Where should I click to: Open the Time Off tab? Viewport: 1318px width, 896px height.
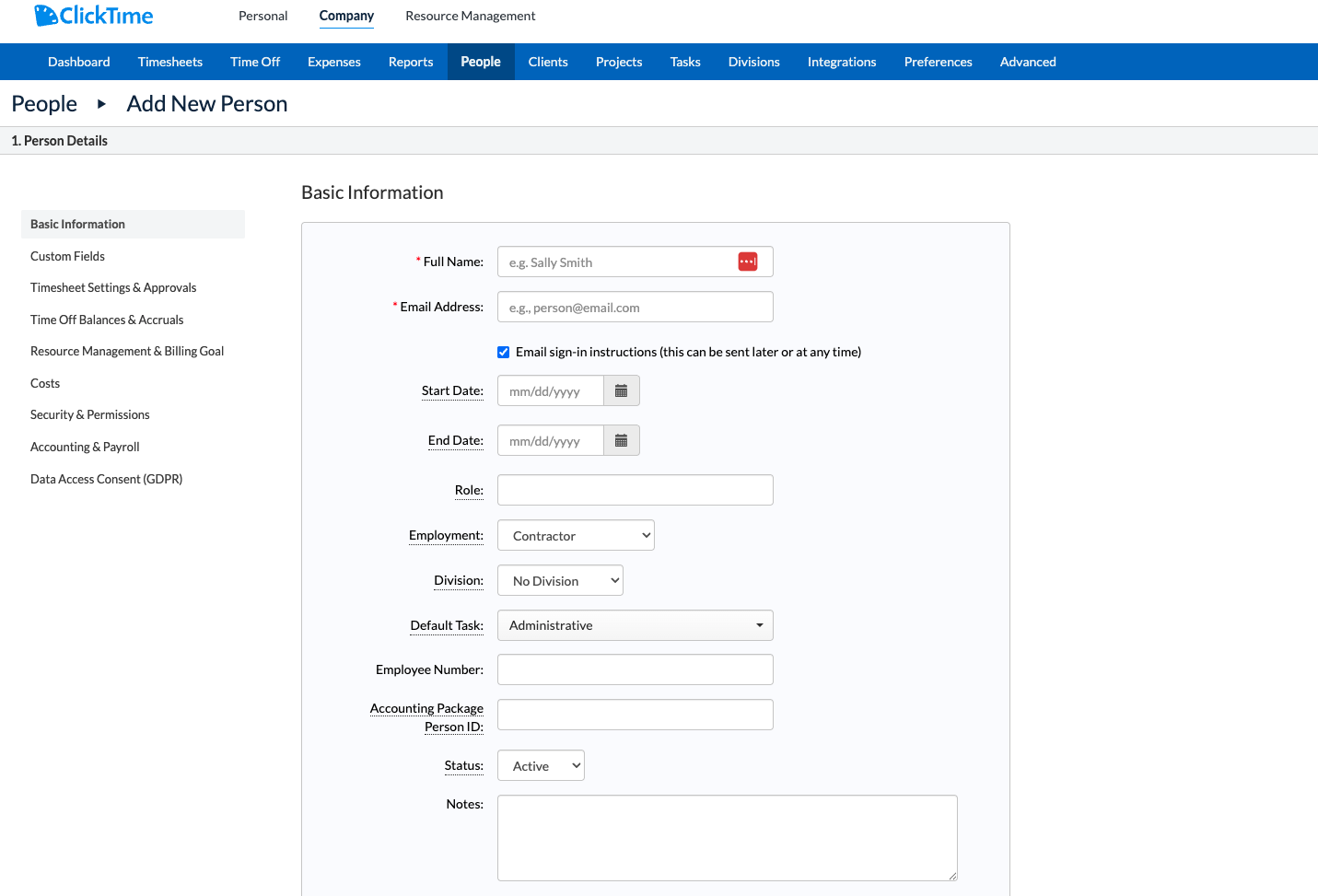[x=255, y=62]
